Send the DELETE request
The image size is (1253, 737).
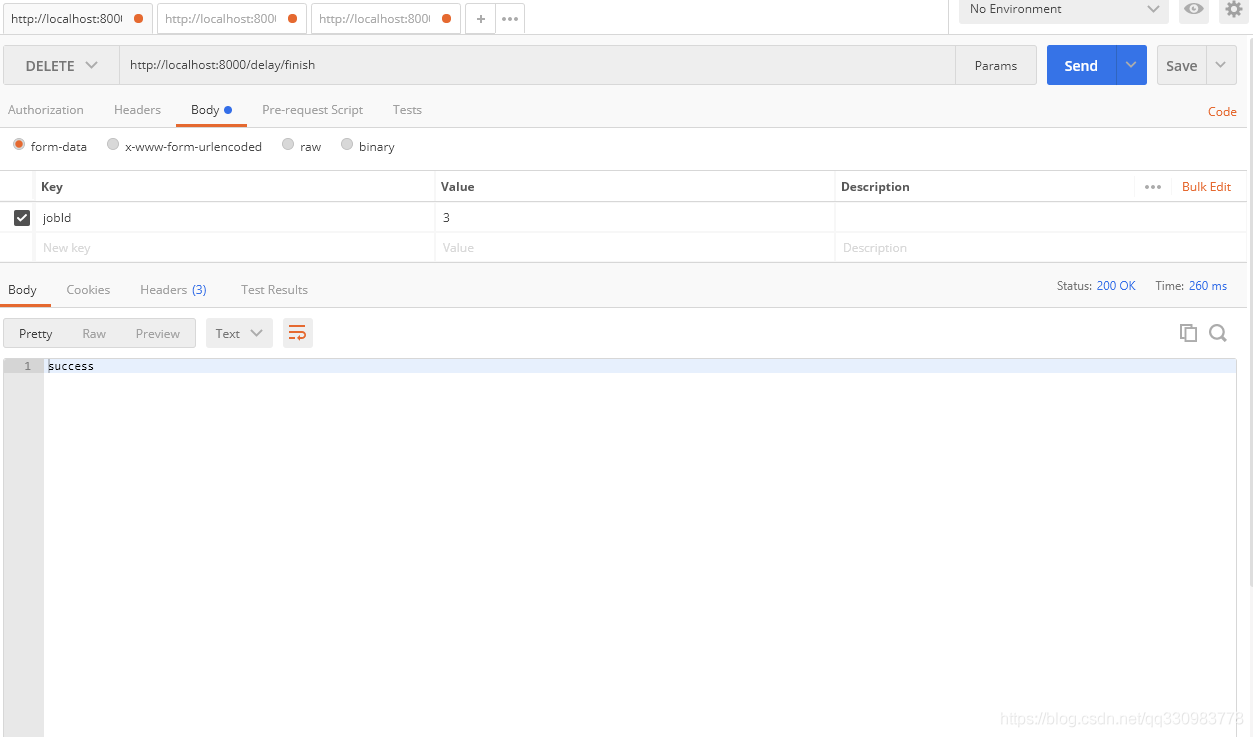point(1081,65)
